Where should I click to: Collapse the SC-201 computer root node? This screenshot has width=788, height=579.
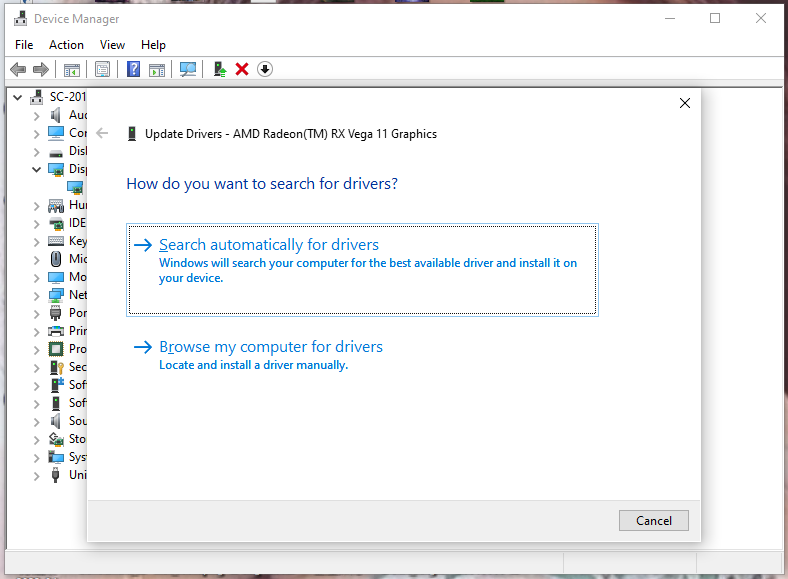[x=18, y=97]
